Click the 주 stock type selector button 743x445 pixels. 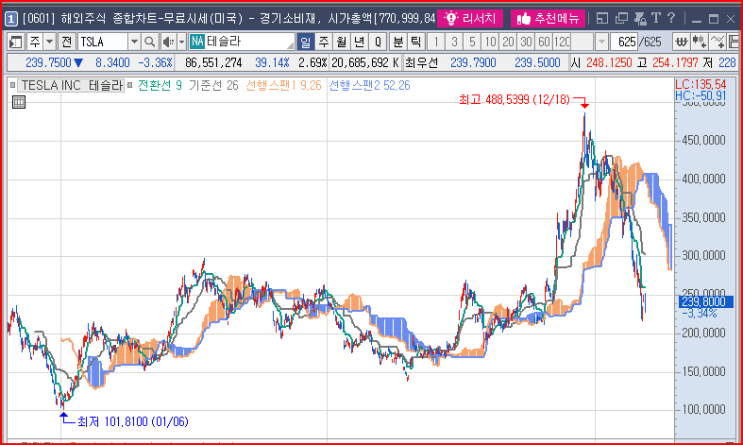(34, 42)
